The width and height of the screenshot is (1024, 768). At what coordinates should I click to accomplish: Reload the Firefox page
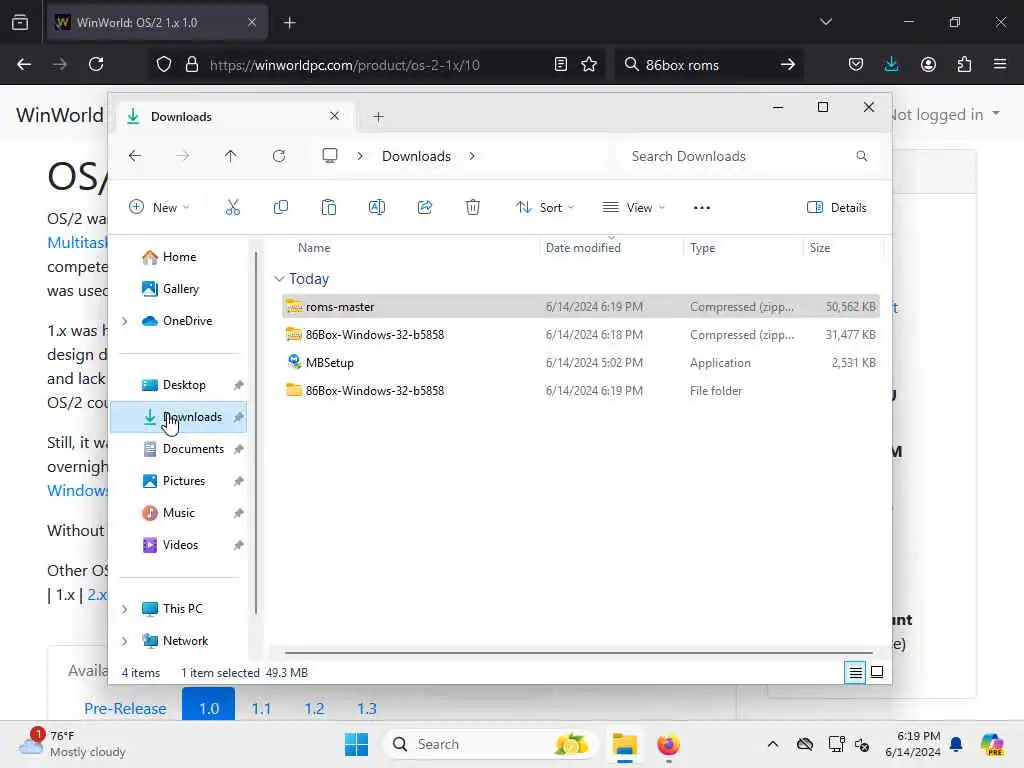pos(96,64)
